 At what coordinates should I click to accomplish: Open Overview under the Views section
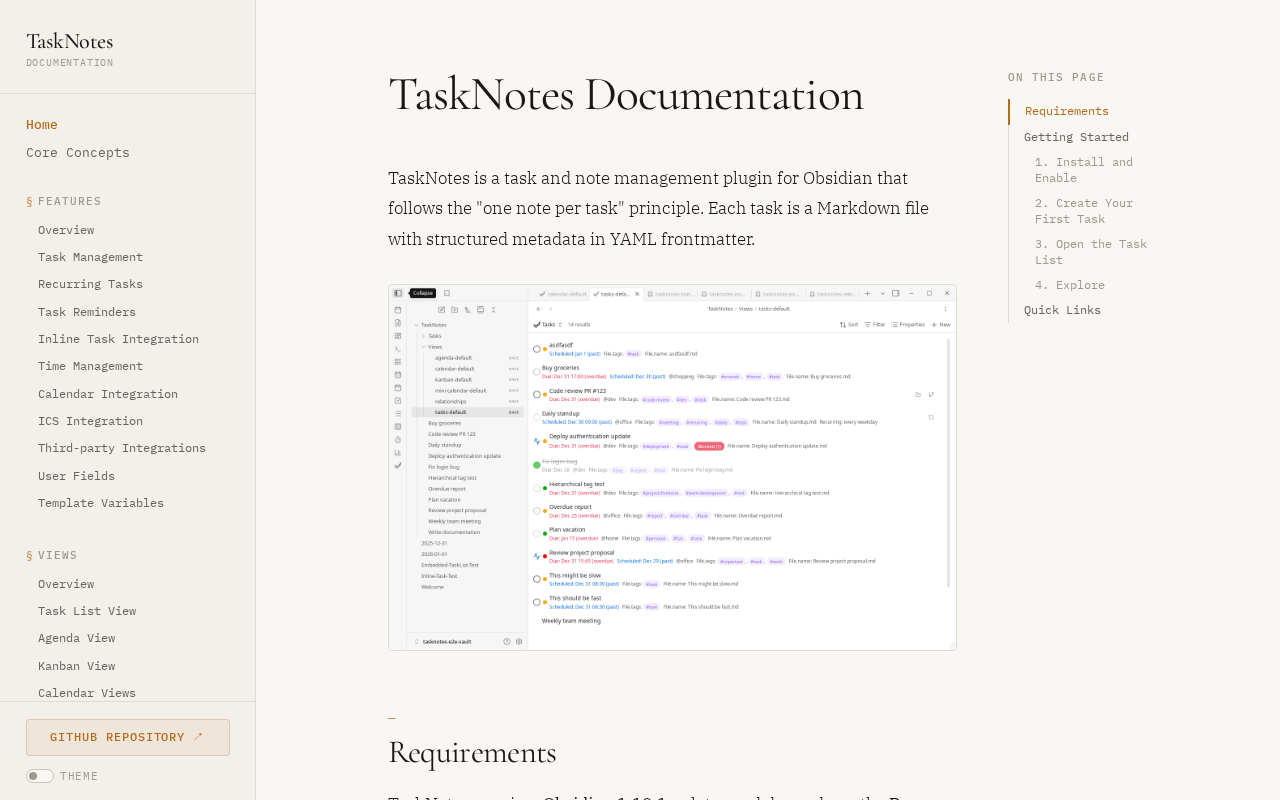[66, 584]
